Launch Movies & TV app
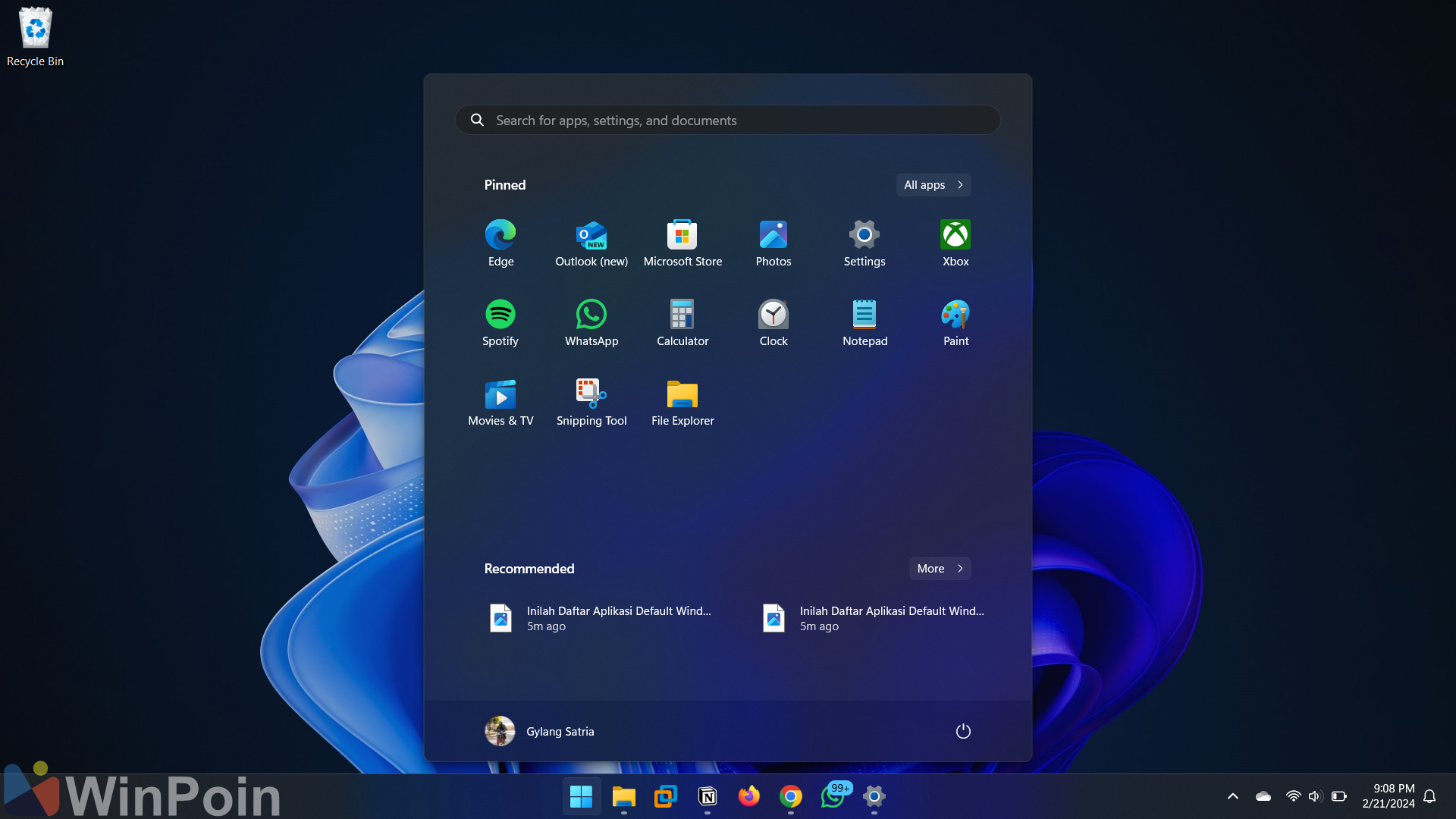This screenshot has width=1456, height=819. coord(500,402)
